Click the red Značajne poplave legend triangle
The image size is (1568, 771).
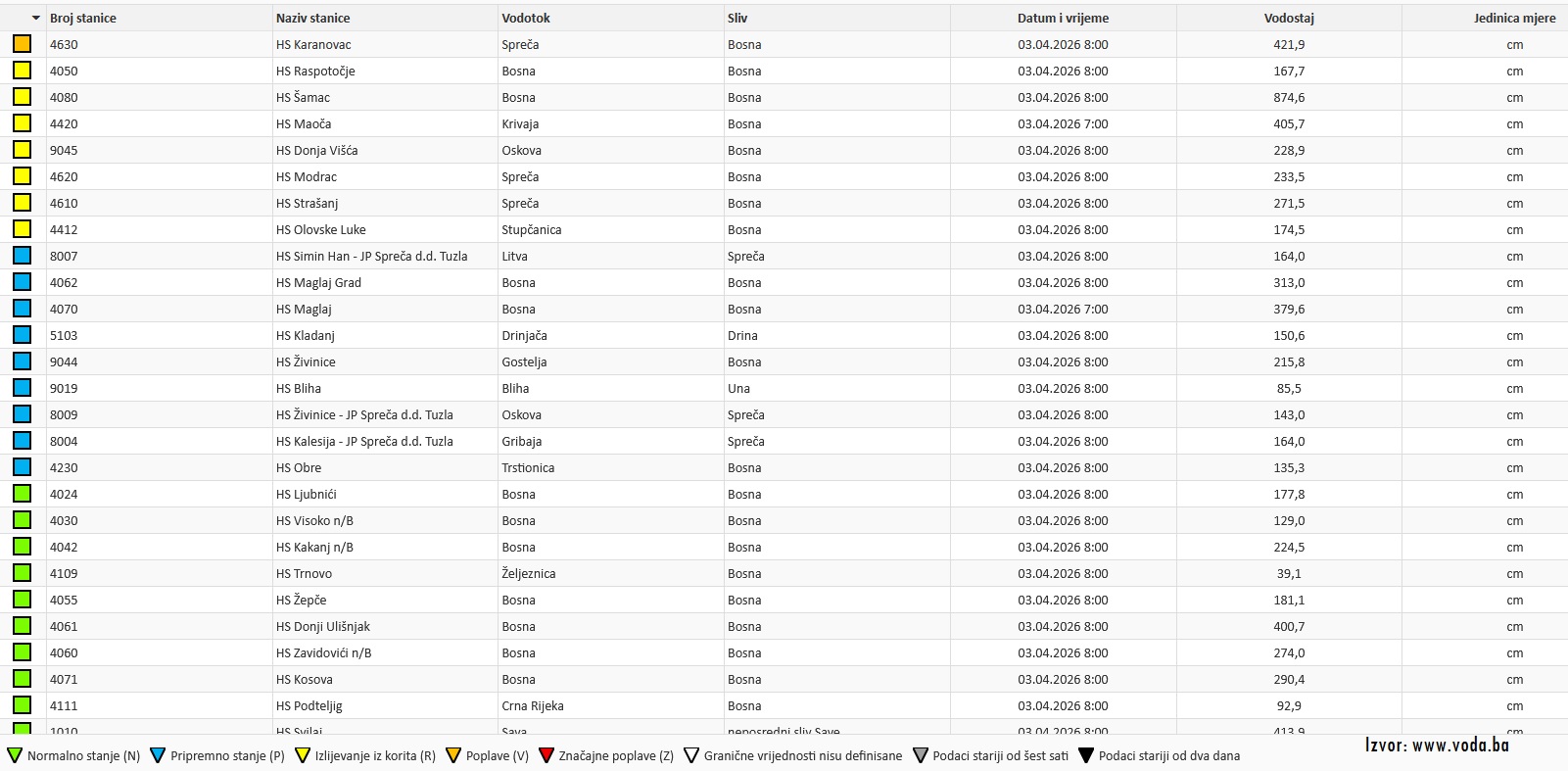coord(546,755)
